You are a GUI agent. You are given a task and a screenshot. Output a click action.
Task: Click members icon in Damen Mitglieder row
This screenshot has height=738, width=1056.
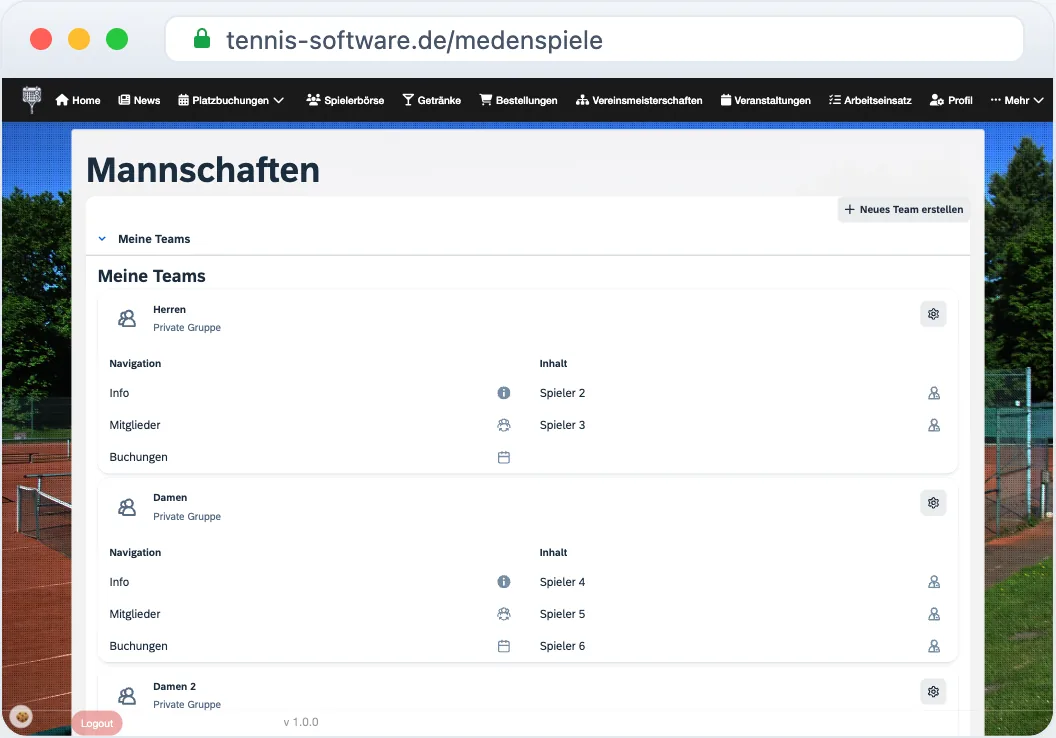pos(504,614)
